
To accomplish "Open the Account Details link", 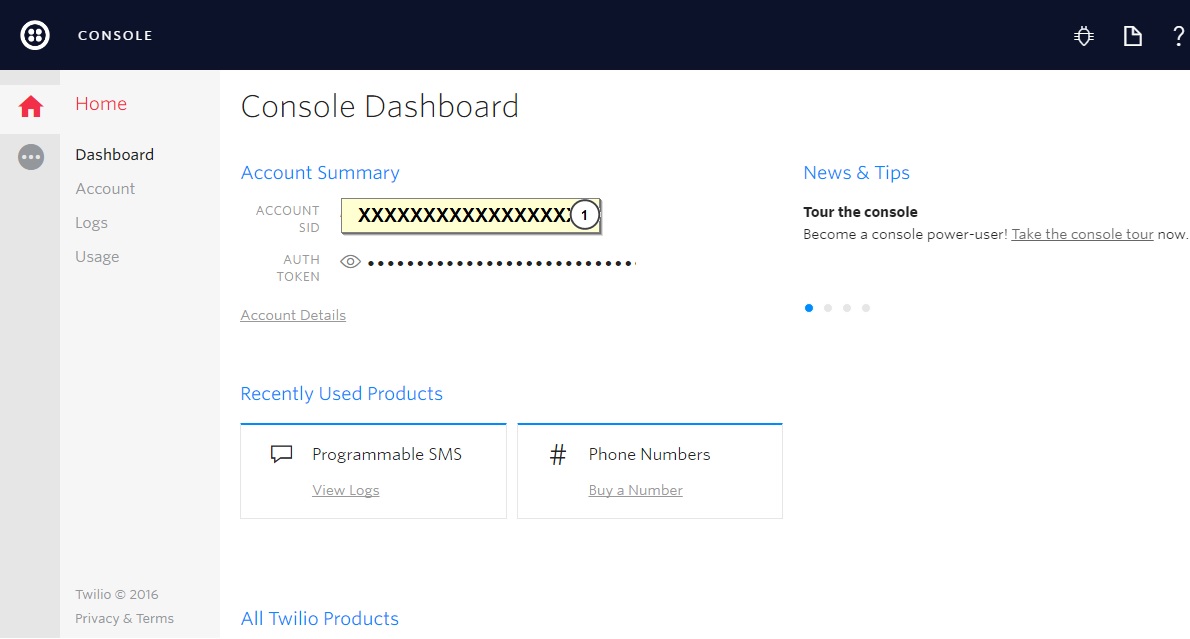I will click(x=293, y=315).
